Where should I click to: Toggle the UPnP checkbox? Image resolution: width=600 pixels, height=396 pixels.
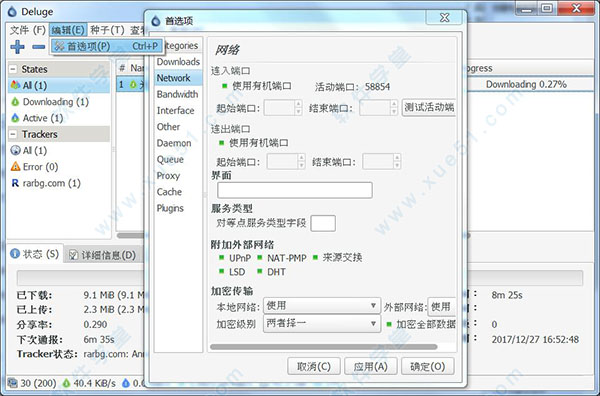point(221,257)
